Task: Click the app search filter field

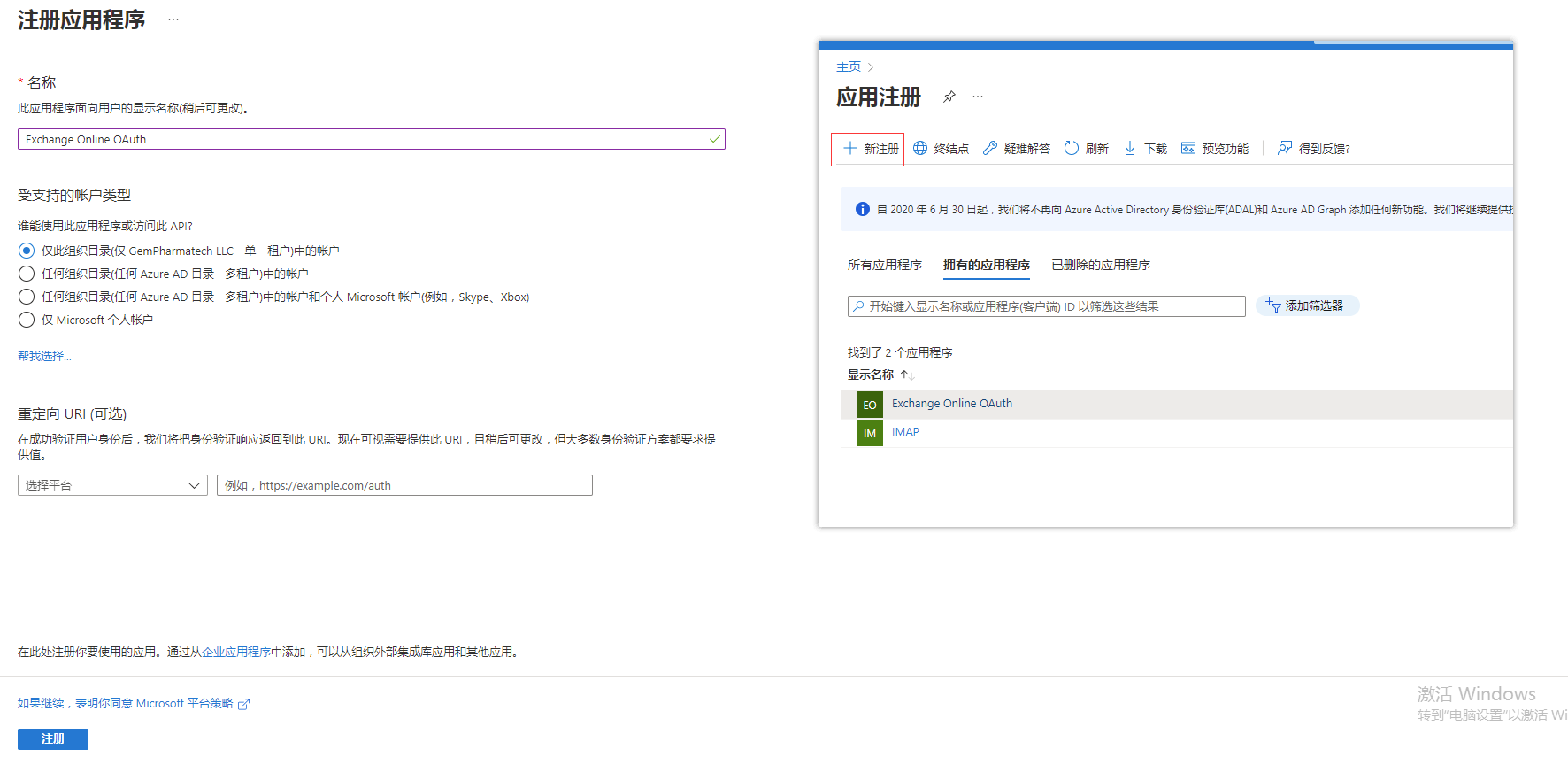Action: (x=1047, y=306)
